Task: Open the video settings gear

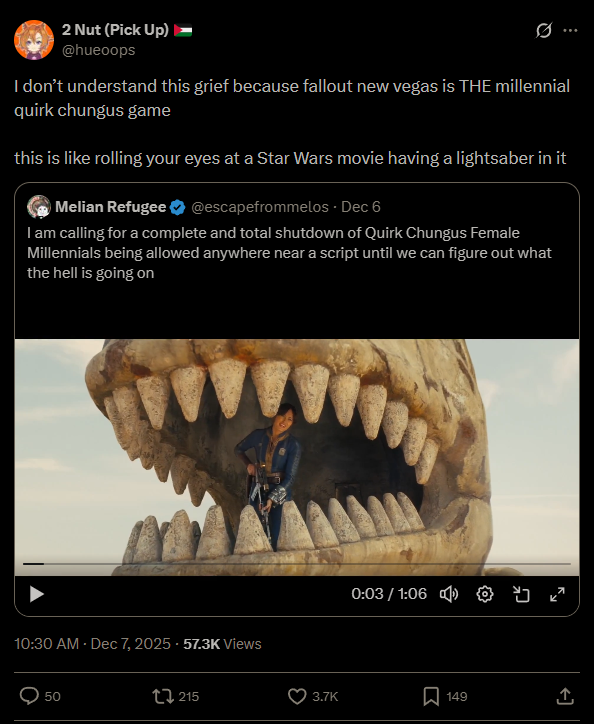Action: pos(485,594)
